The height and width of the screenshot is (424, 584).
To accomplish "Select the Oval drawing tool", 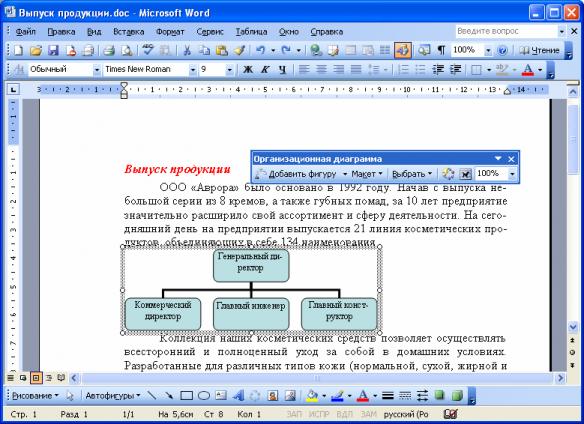I will click(x=204, y=395).
